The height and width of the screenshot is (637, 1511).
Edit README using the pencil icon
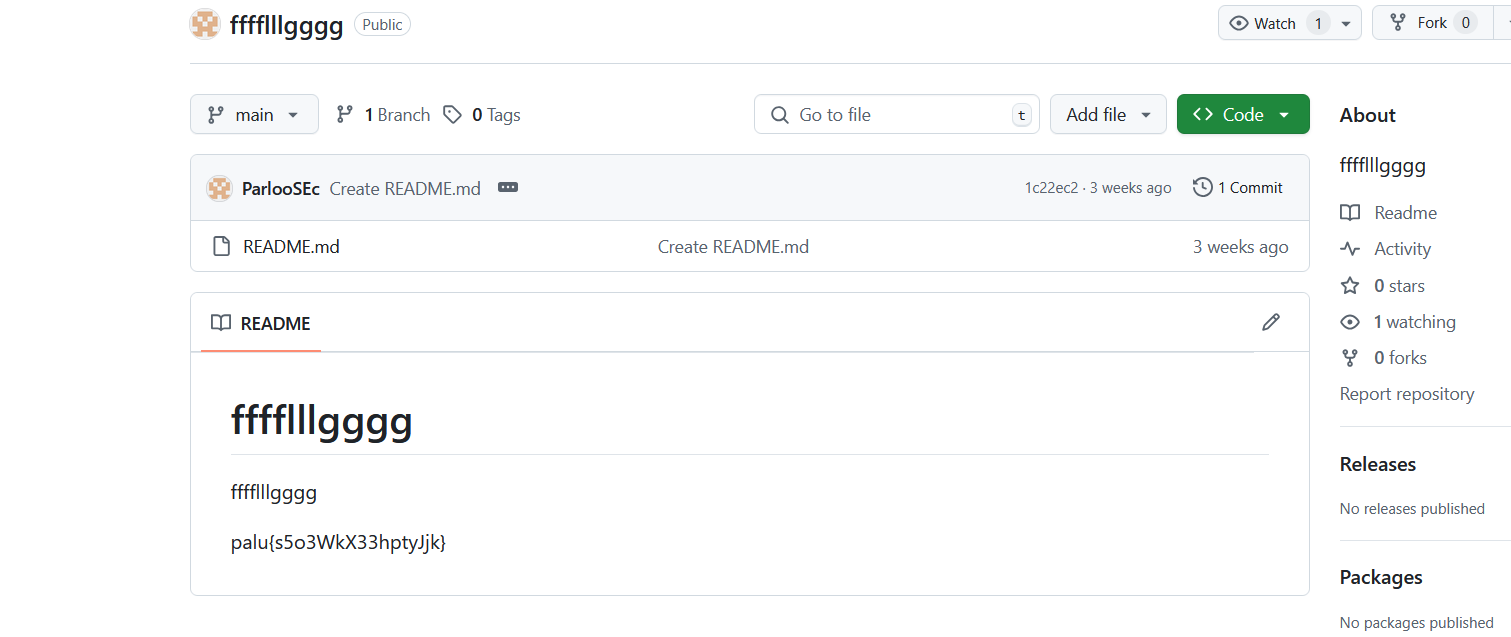click(x=1271, y=322)
